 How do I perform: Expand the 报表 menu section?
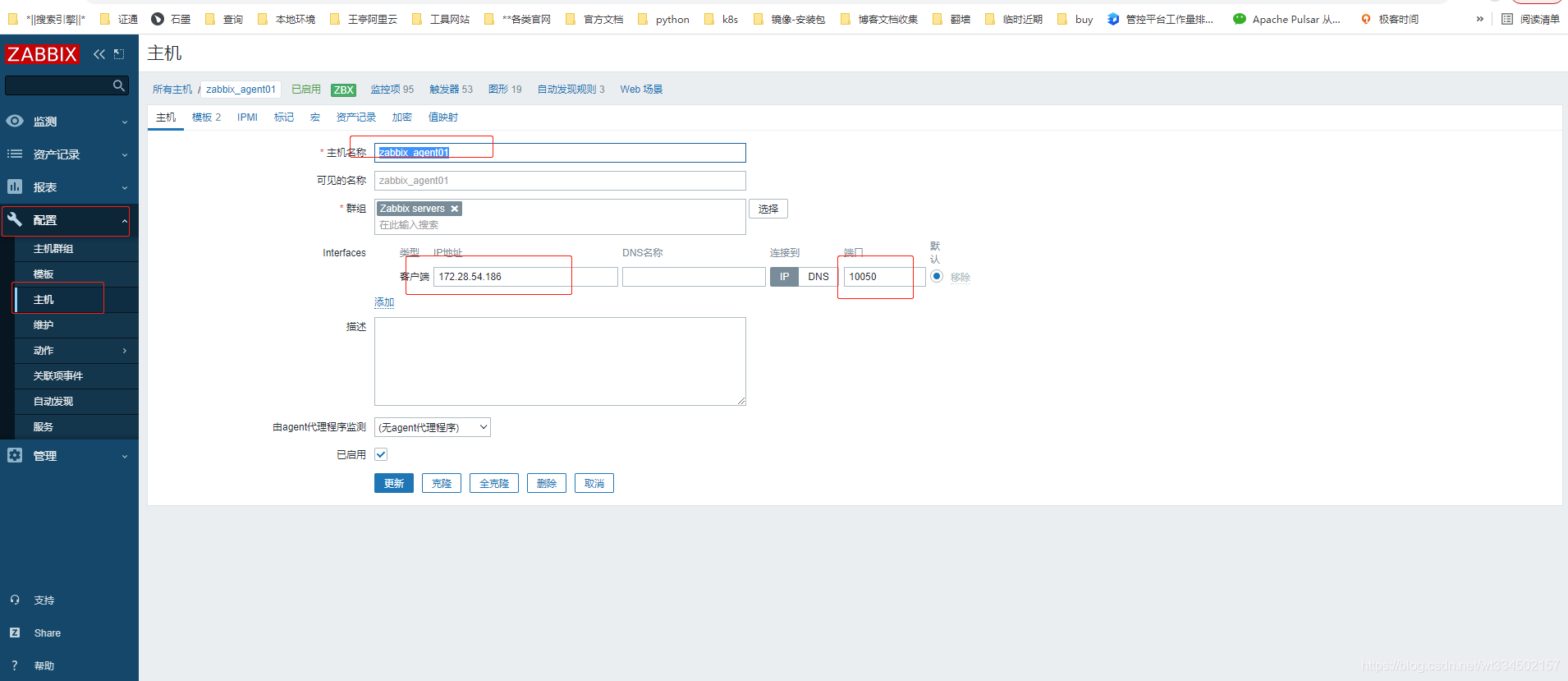tap(125, 187)
